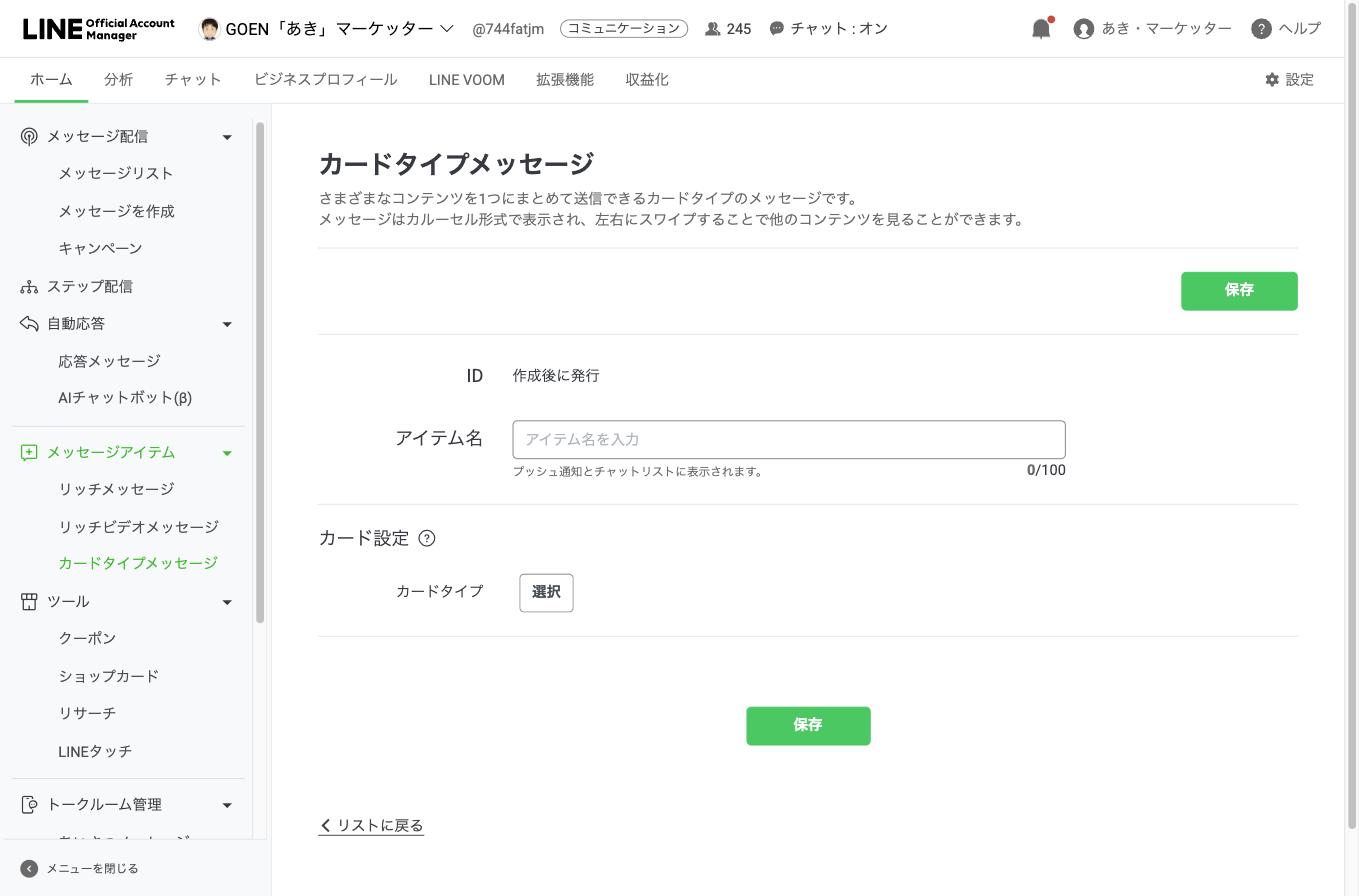Collapse the メッセージ配信 section
The width and height of the screenshot is (1359, 896).
[x=227, y=137]
